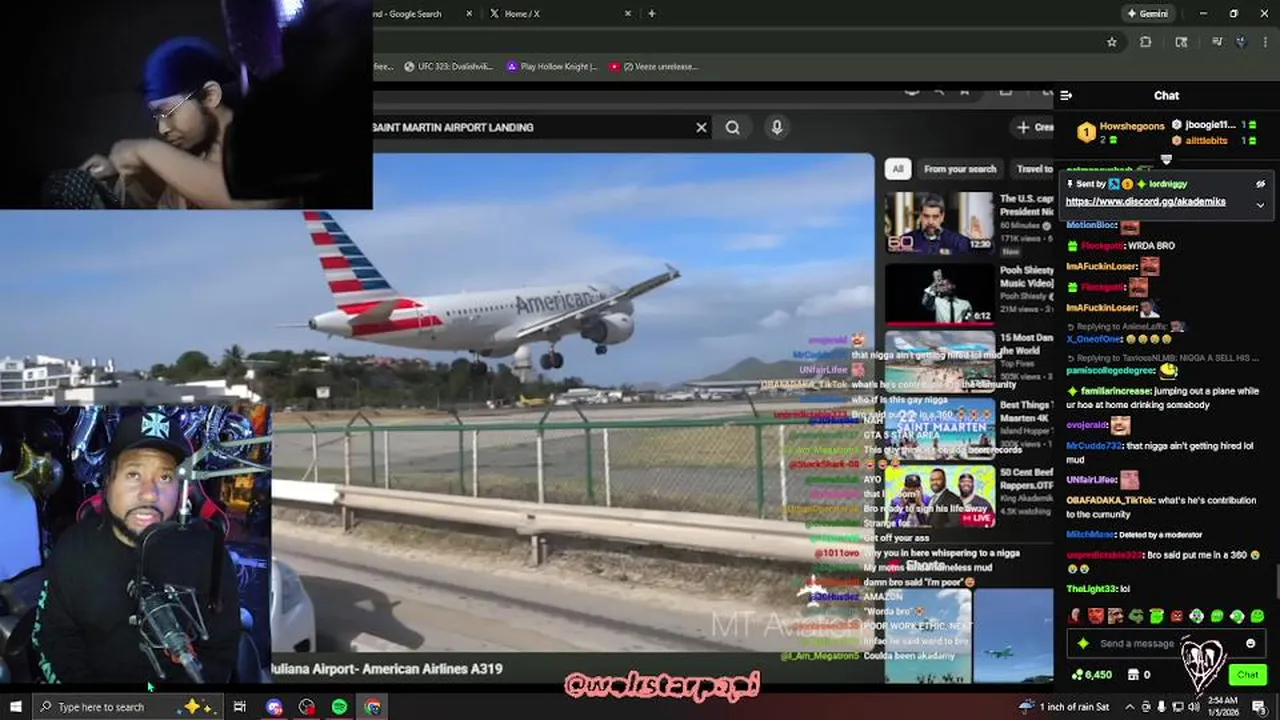1280x720 pixels.
Task: Bookmark this page with the star icon
Action: tap(1111, 42)
